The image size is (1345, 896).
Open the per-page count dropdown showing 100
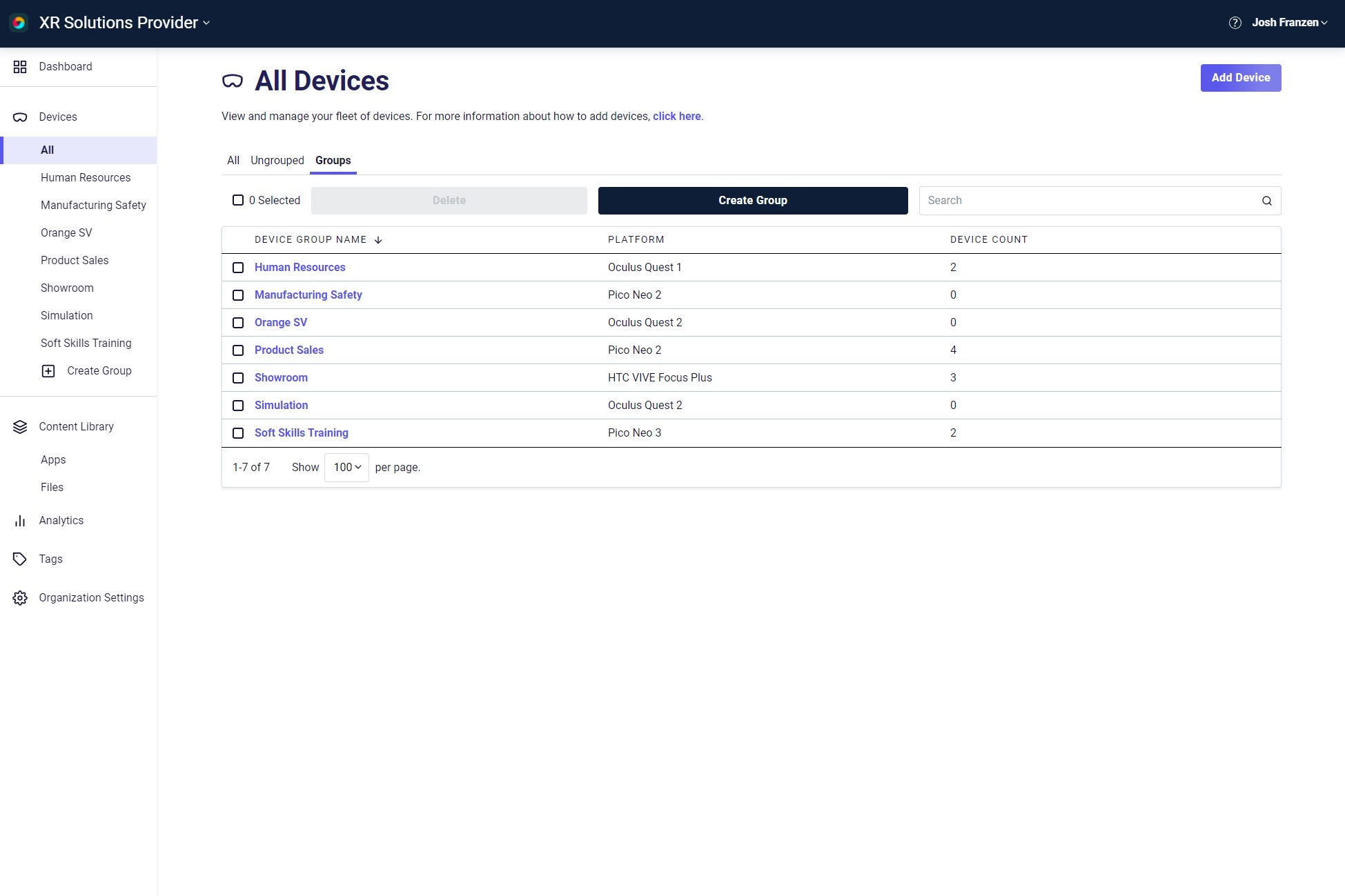tap(346, 467)
